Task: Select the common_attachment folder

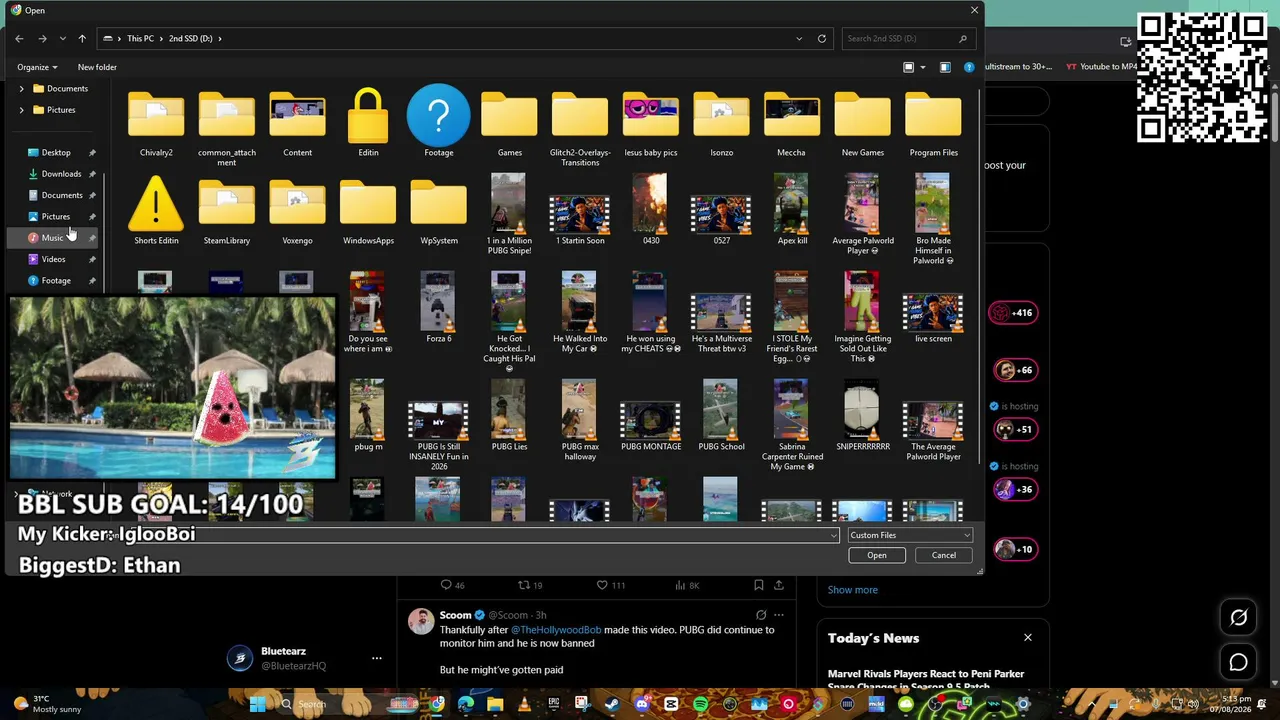Action: pyautogui.click(x=227, y=129)
